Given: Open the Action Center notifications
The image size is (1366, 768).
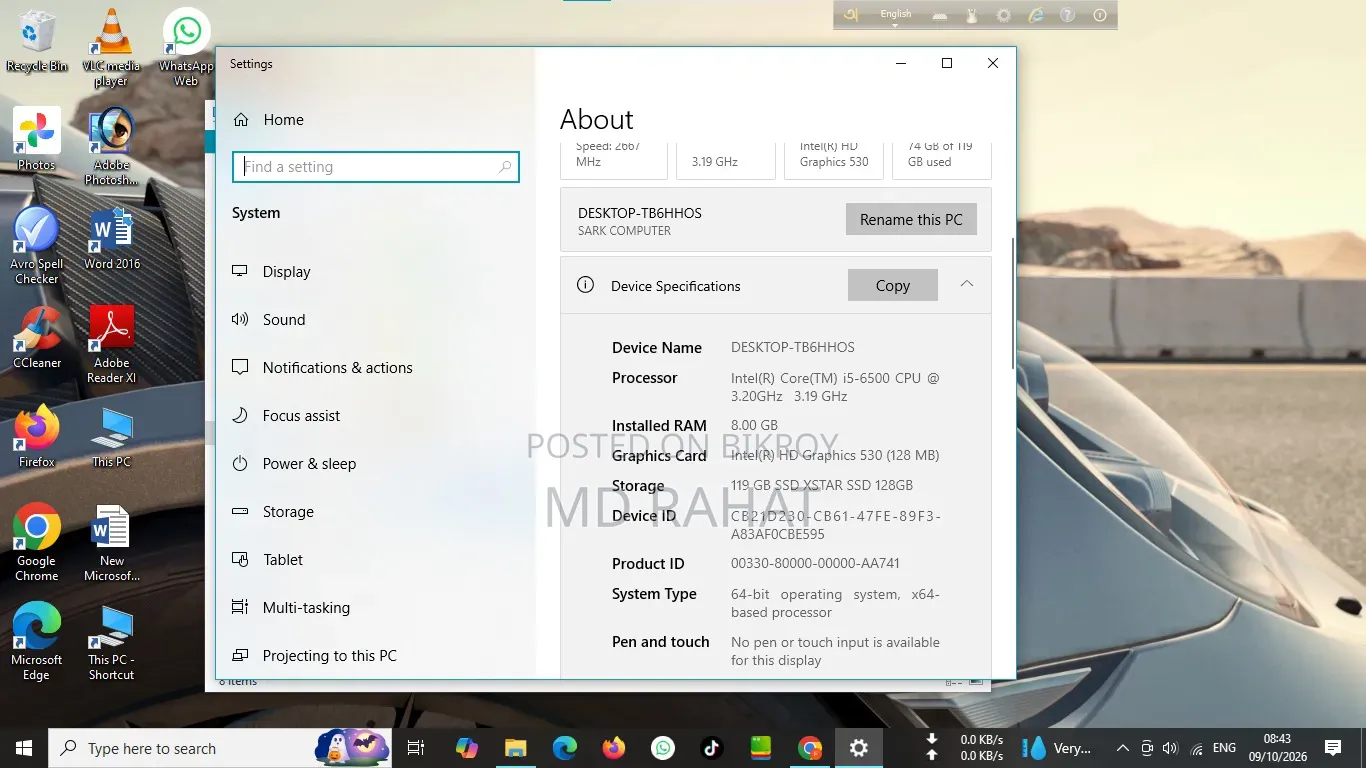Looking at the screenshot, I should [1332, 748].
